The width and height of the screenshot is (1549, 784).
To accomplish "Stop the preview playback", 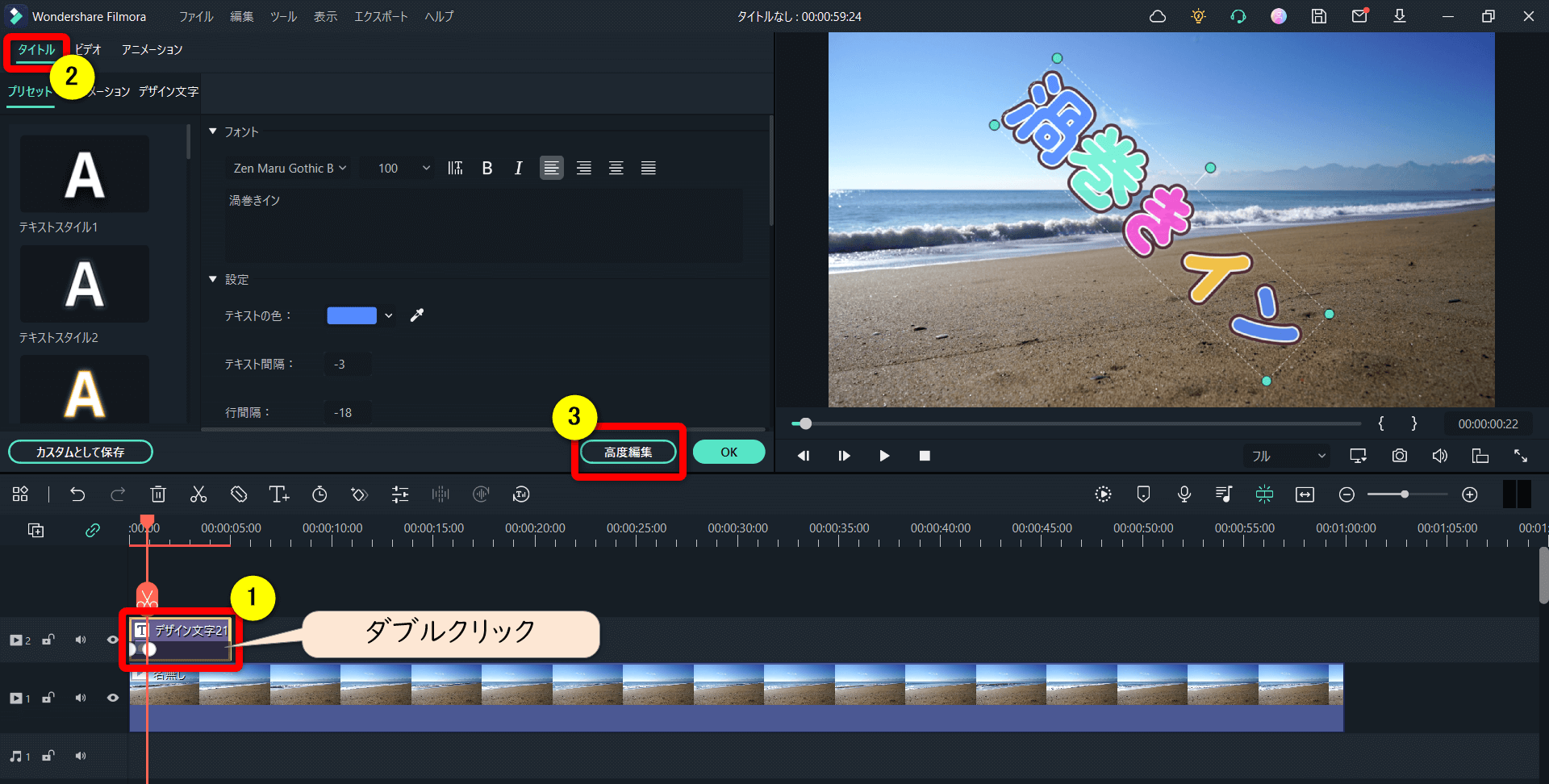I will [x=925, y=456].
